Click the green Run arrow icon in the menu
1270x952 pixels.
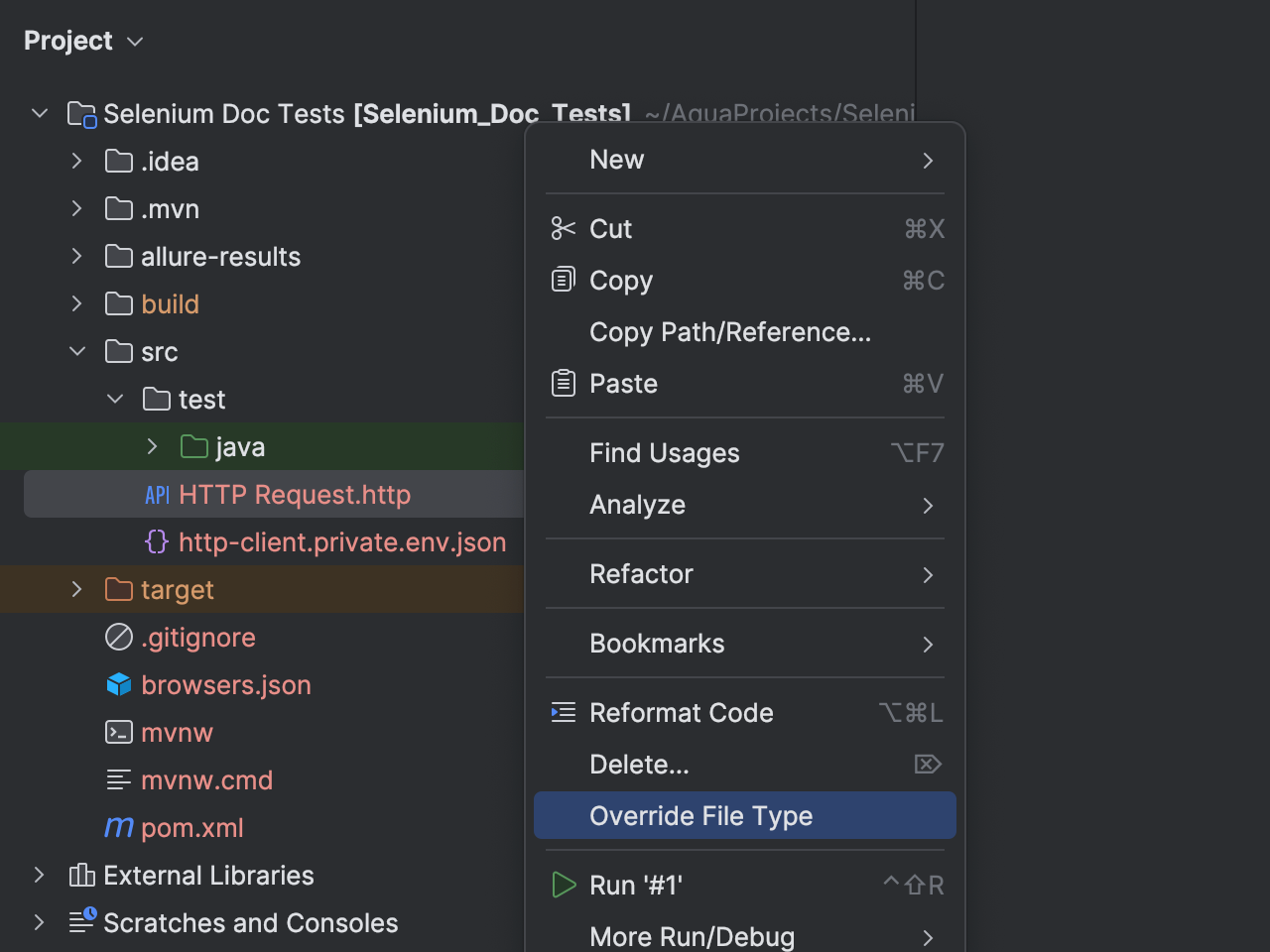coord(563,885)
